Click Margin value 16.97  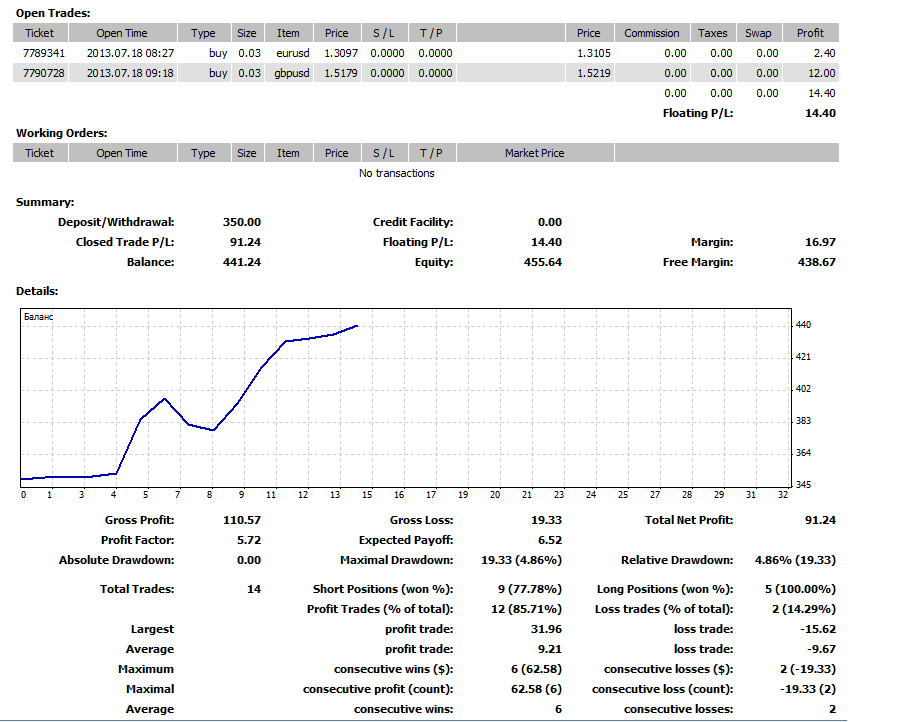[821, 242]
